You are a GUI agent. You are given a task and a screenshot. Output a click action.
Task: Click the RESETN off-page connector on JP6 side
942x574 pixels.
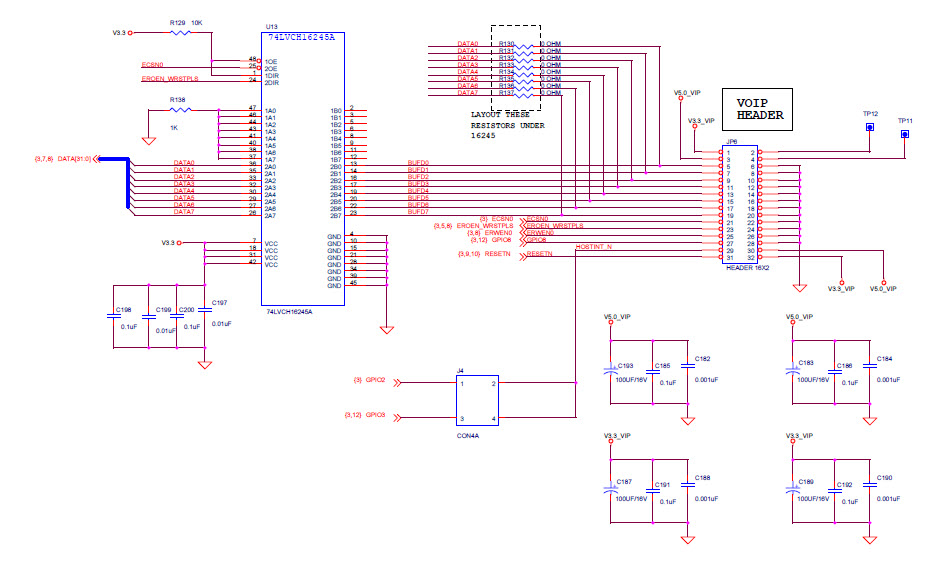[x=522, y=255]
